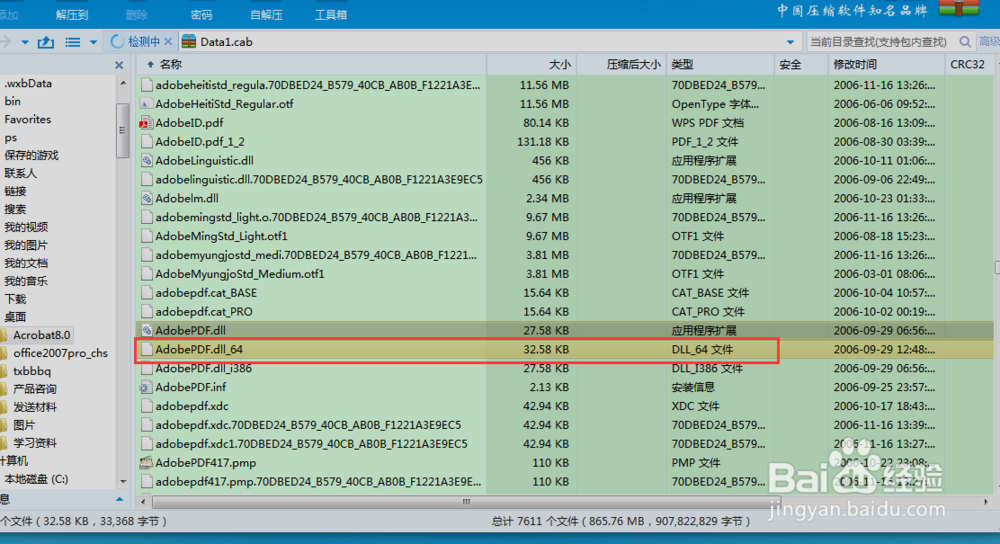Select the AdobeLinguistic.dll file icon
This screenshot has height=544, width=1000.
coord(146,161)
